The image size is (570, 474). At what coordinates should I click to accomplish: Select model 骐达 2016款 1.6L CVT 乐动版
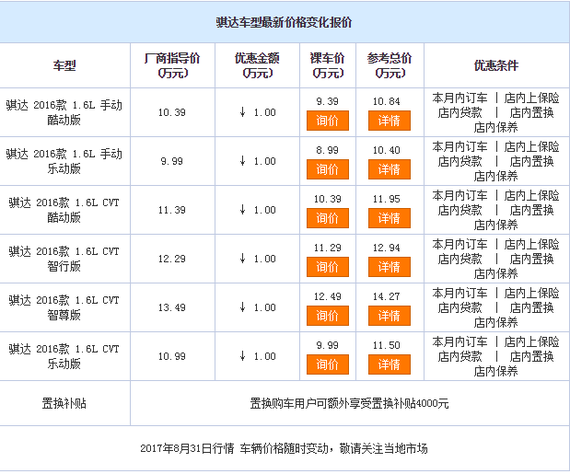64,356
